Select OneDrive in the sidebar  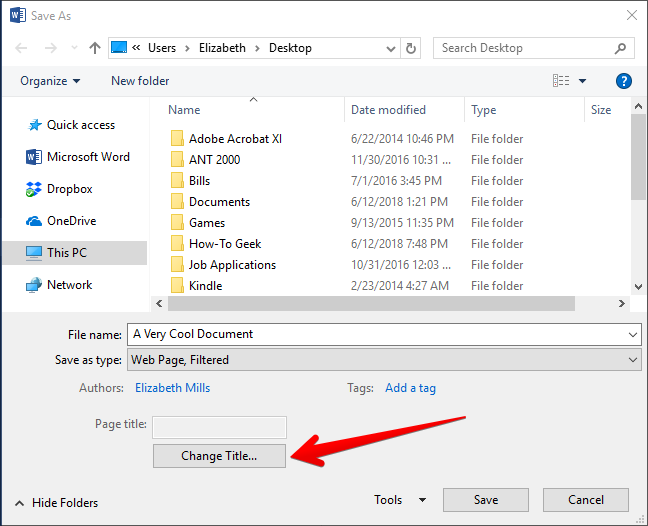click(x=71, y=221)
